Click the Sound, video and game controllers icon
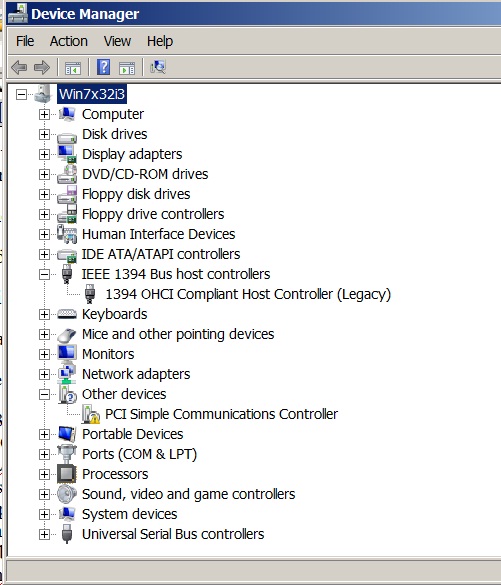This screenshot has width=501, height=585. (67, 494)
